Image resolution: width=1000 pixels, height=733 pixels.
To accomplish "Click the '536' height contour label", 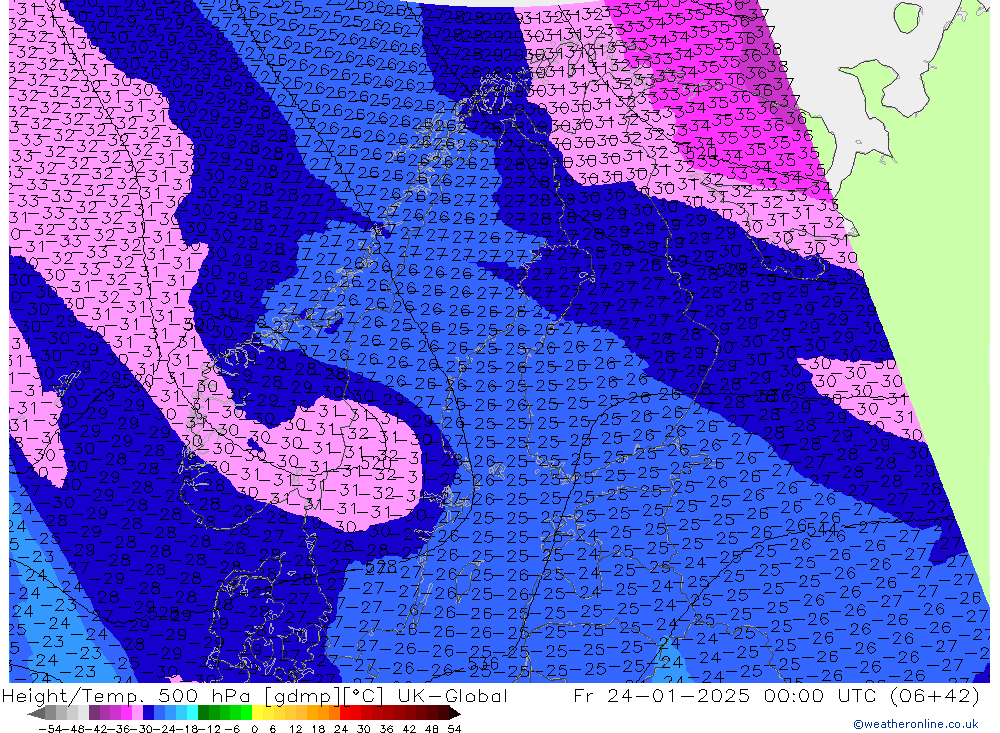I will click(x=483, y=664).
